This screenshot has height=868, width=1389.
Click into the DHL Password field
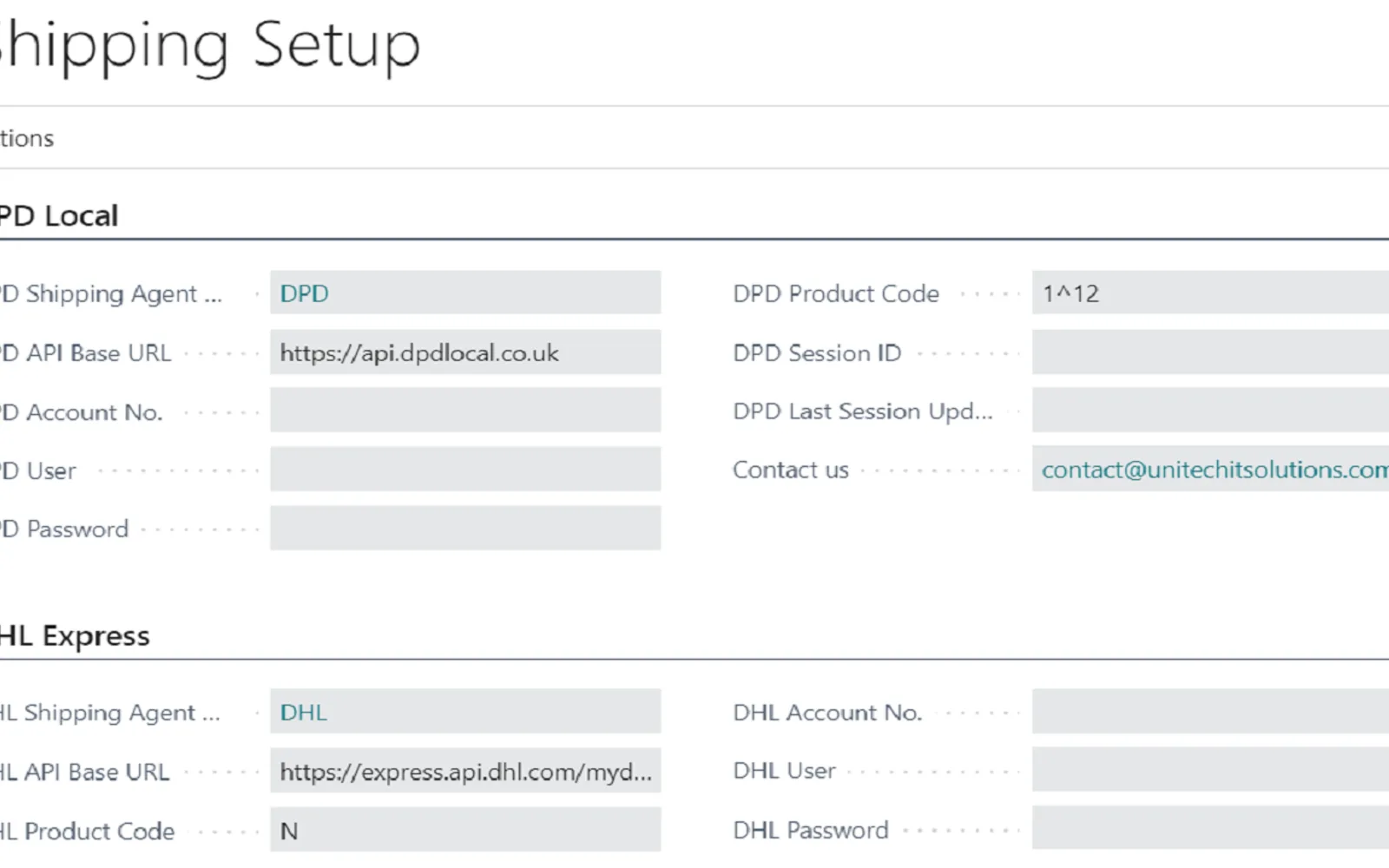(1210, 829)
